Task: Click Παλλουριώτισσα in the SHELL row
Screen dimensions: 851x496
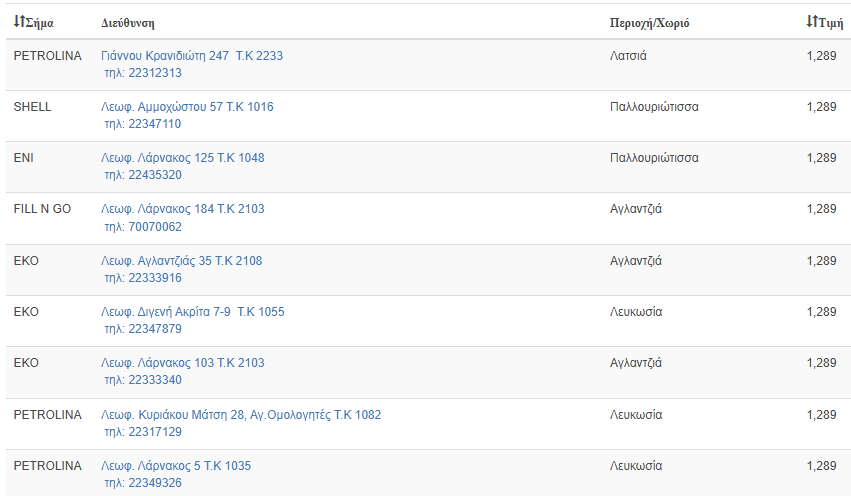Action: coord(654,107)
